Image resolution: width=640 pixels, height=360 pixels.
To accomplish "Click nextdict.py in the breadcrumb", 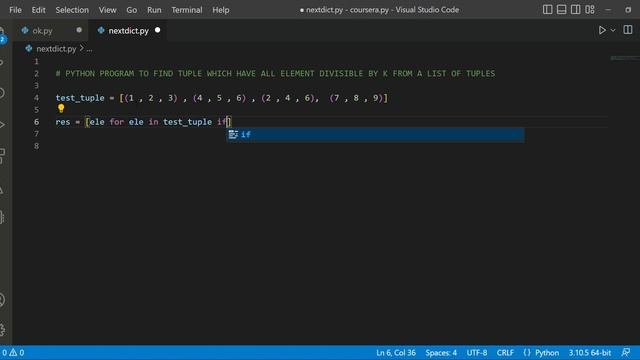I will coord(56,49).
